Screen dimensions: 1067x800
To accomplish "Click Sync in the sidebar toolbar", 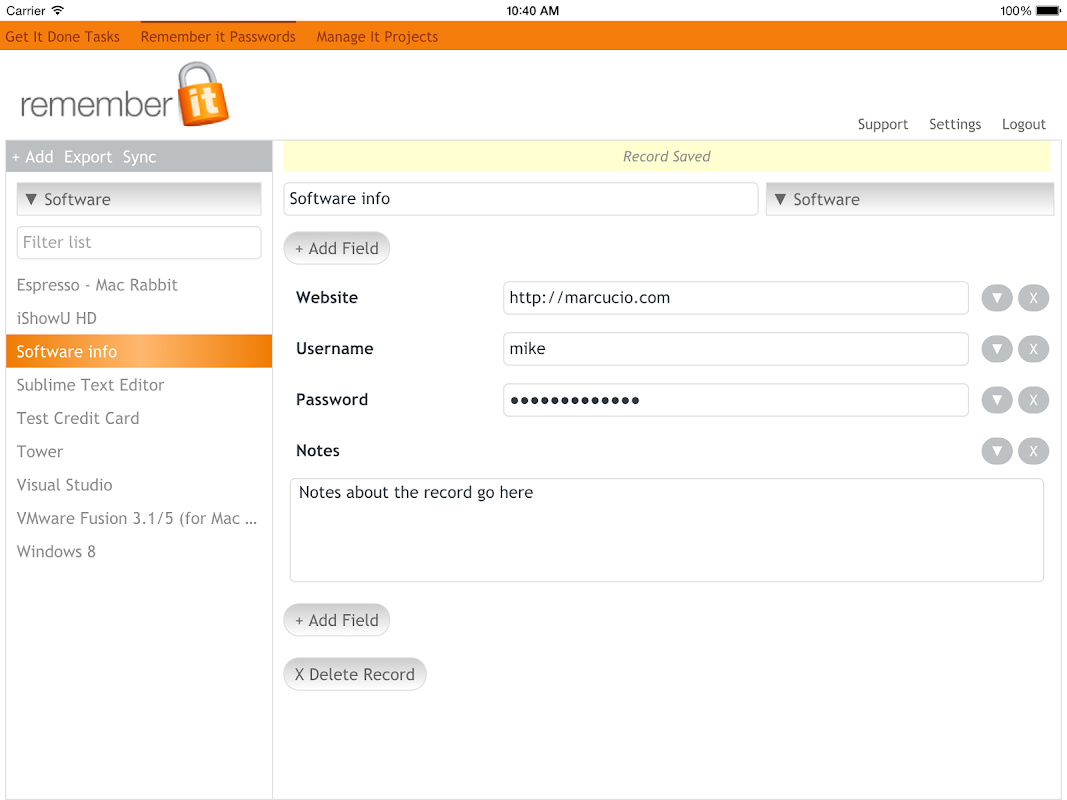I will coord(139,157).
